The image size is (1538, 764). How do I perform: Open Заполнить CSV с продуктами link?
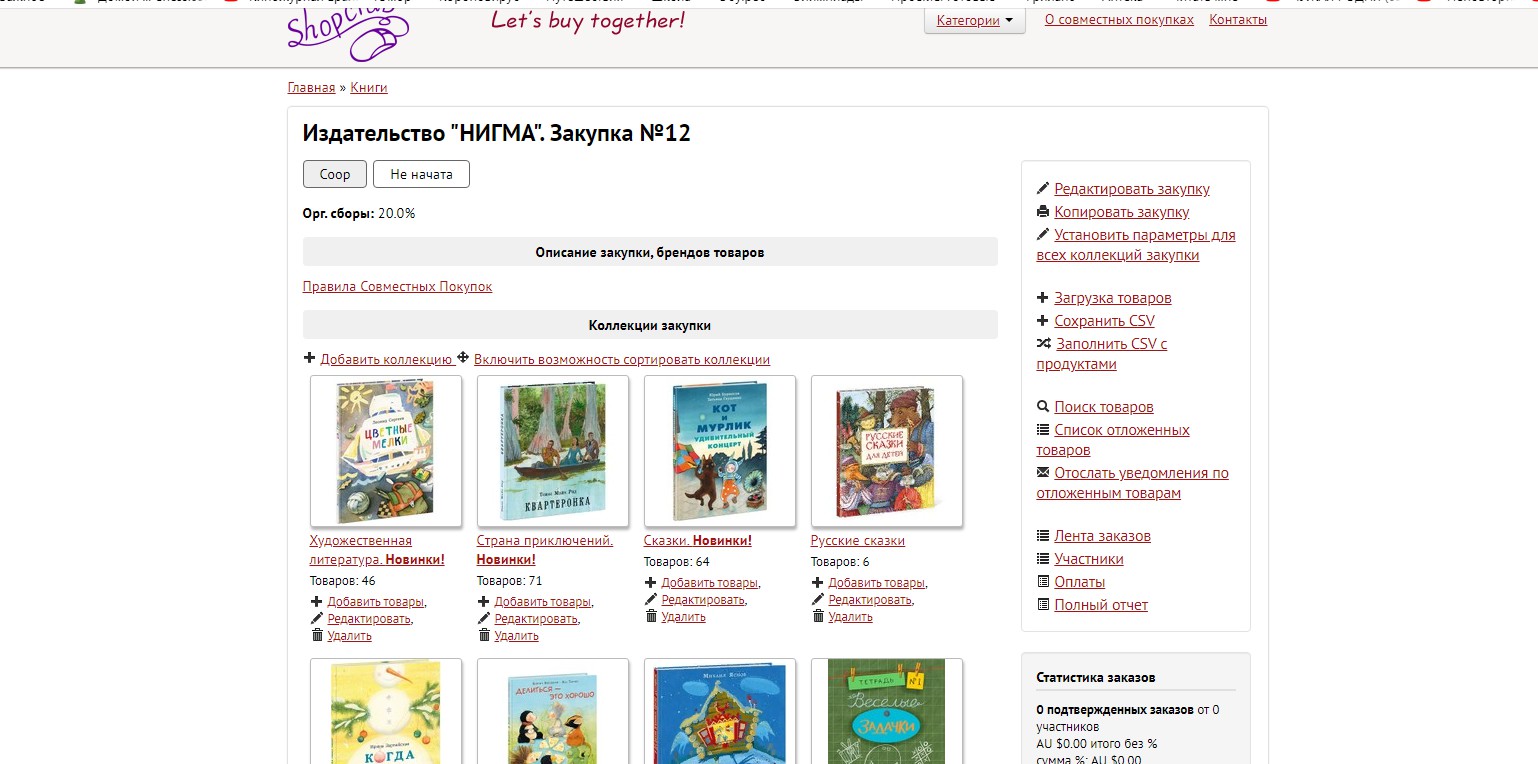click(x=1102, y=354)
